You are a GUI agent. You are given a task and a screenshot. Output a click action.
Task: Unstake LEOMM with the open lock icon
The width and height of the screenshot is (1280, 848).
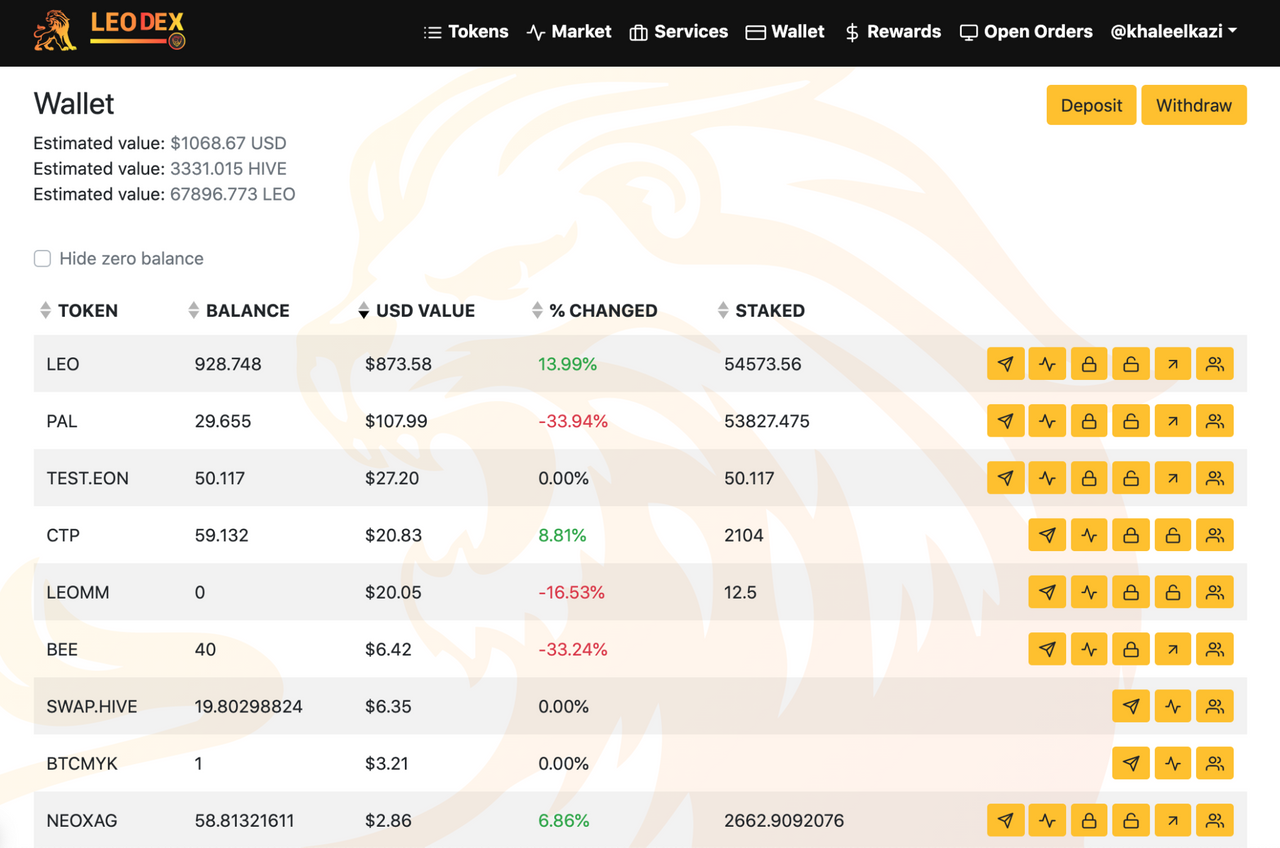tap(1173, 592)
